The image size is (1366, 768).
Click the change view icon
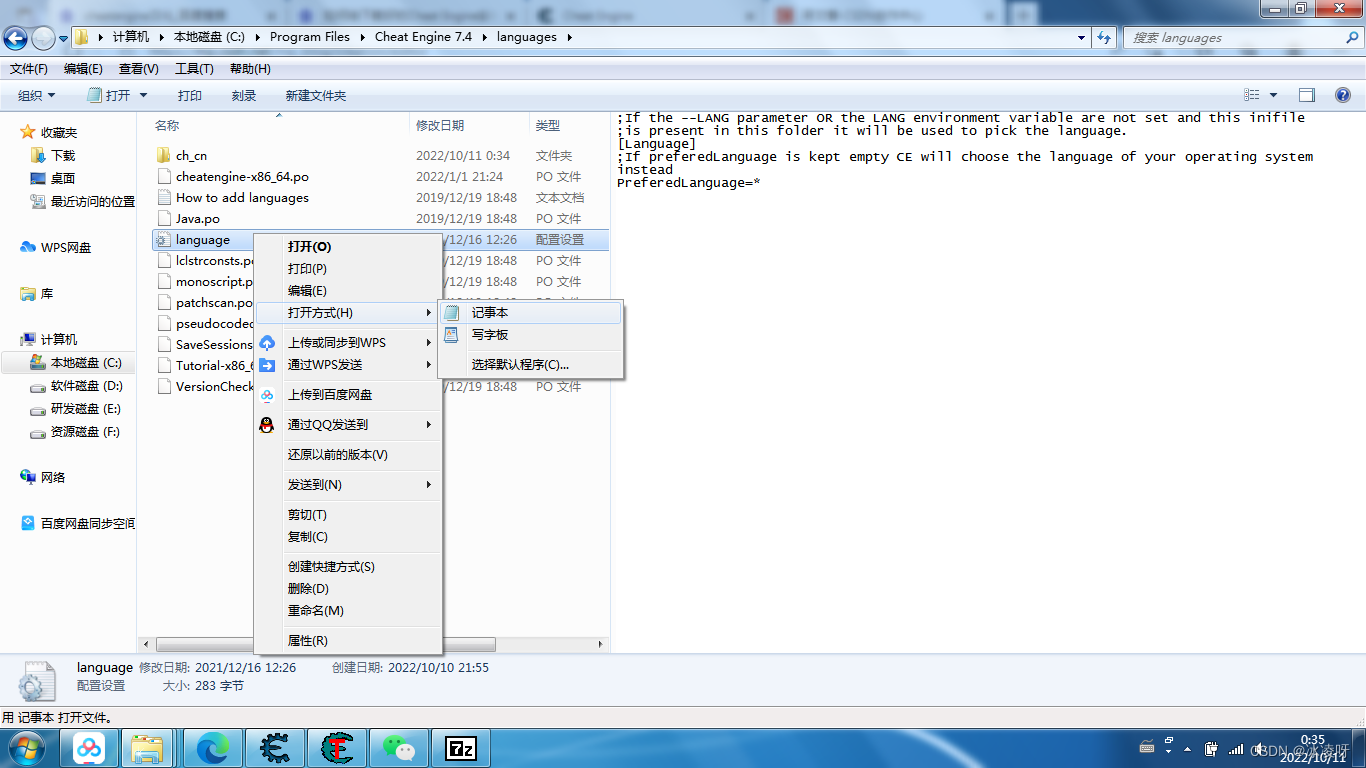(1252, 95)
